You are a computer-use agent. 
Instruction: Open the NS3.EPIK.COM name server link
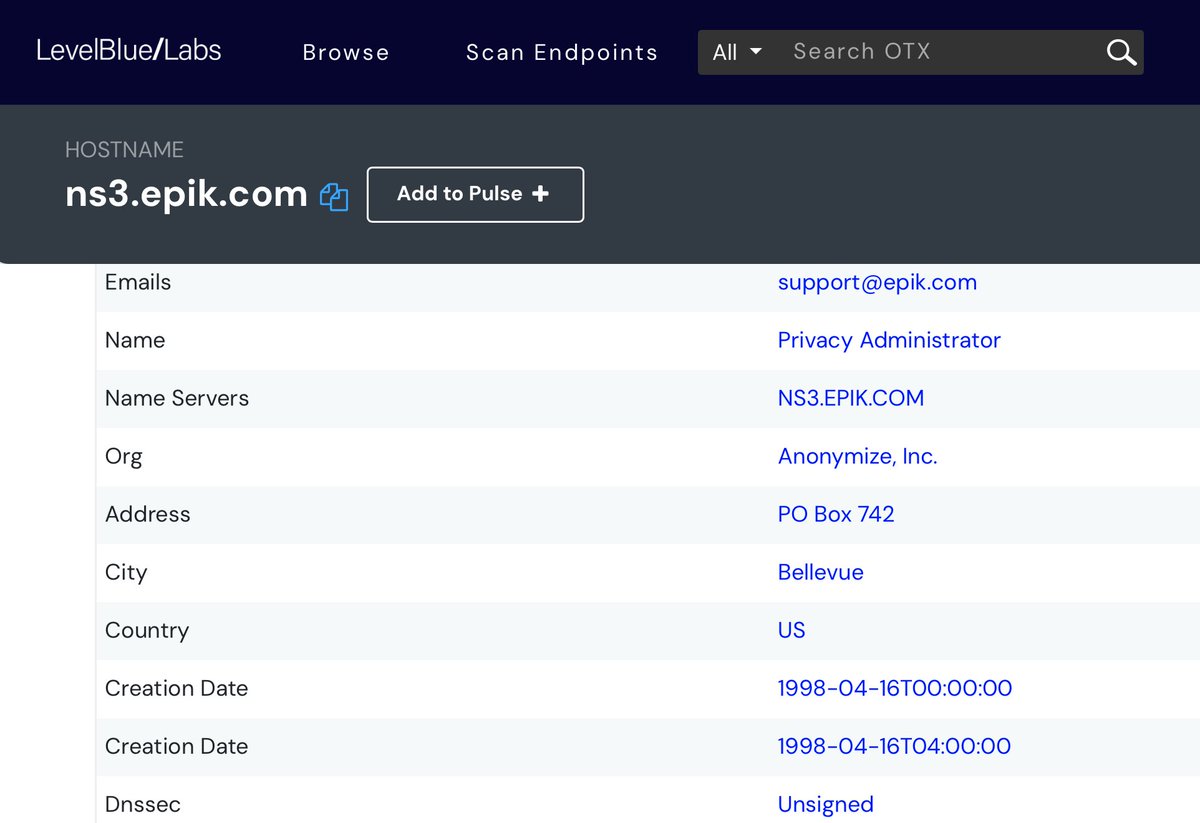coord(851,398)
